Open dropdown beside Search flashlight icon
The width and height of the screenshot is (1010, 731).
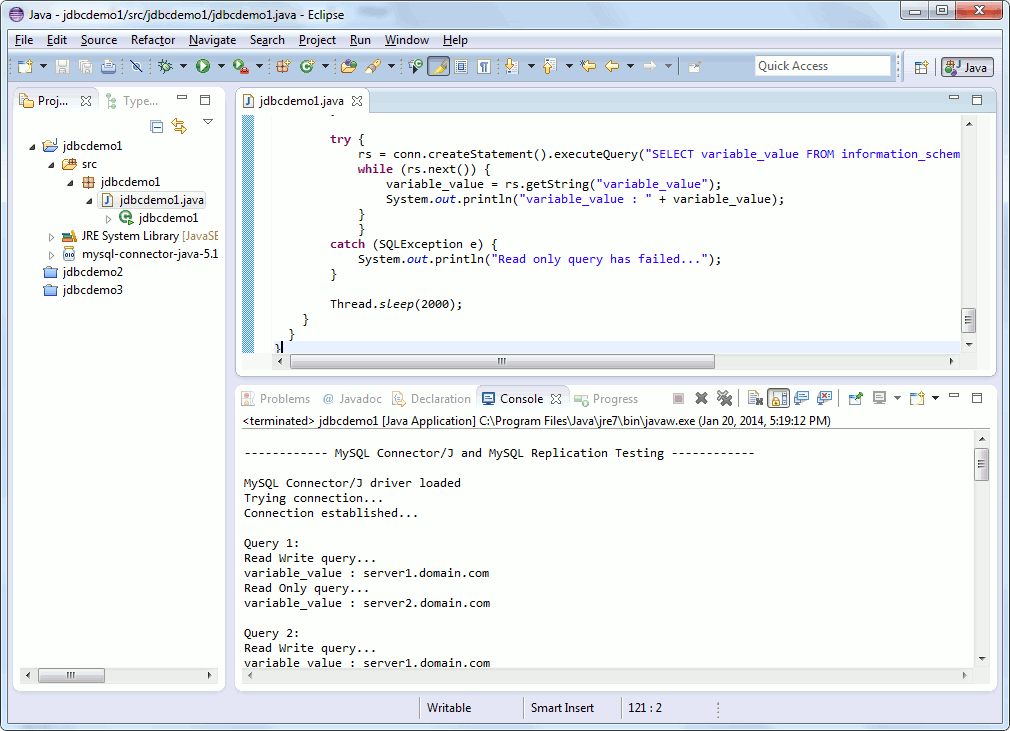click(x=391, y=66)
